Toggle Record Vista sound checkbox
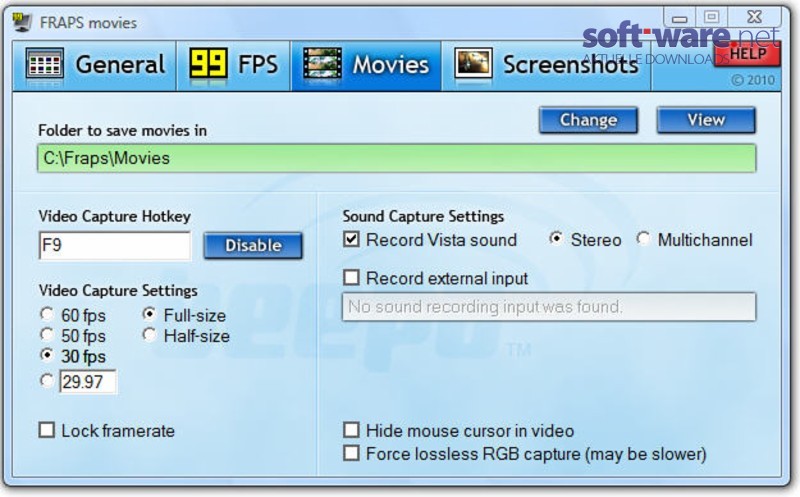The width and height of the screenshot is (800, 497). pos(351,239)
